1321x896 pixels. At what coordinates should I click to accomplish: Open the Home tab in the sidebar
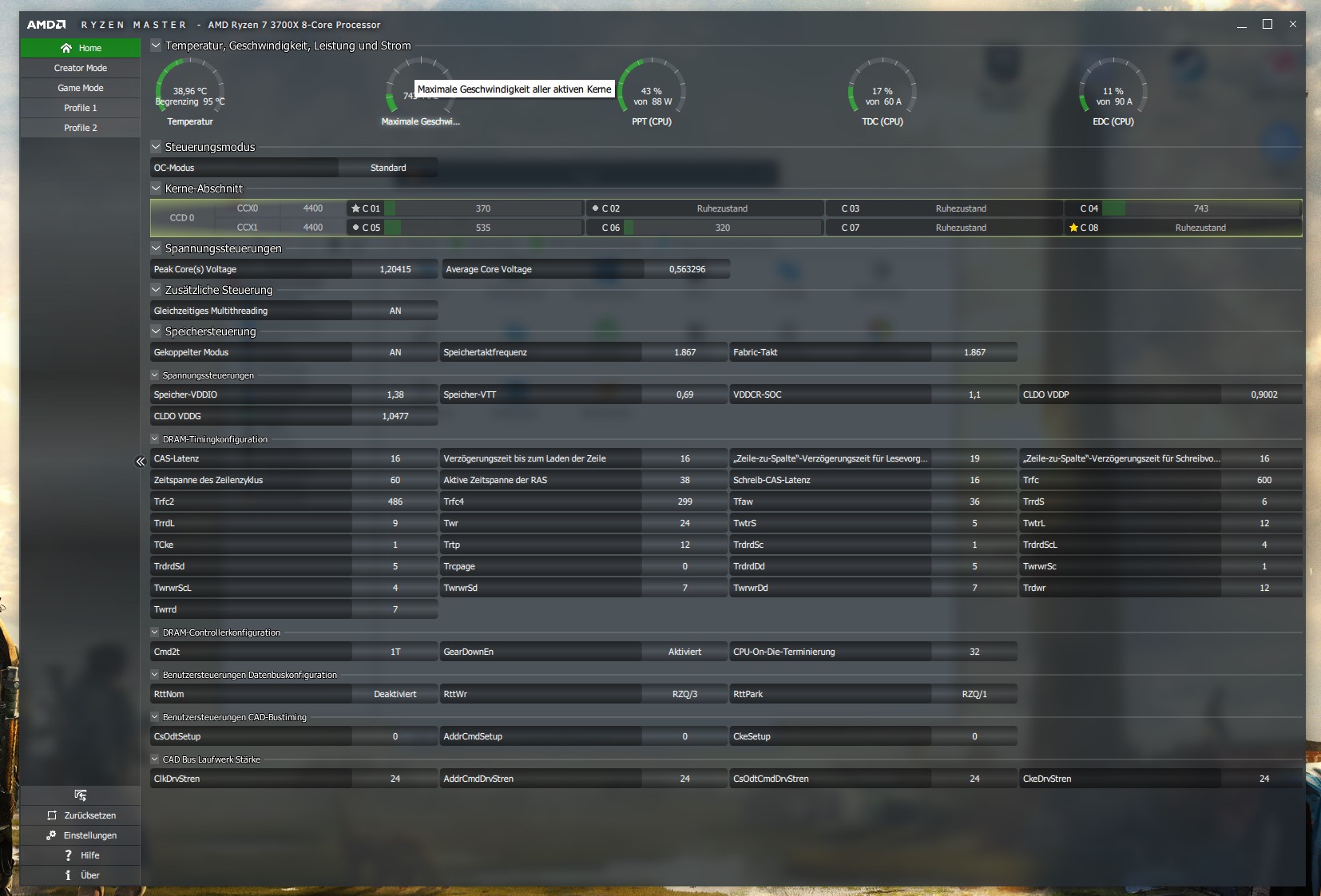(80, 48)
